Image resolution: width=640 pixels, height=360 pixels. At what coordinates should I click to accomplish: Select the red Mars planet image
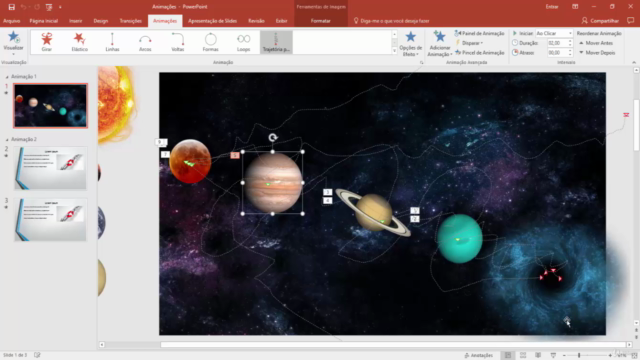190,161
